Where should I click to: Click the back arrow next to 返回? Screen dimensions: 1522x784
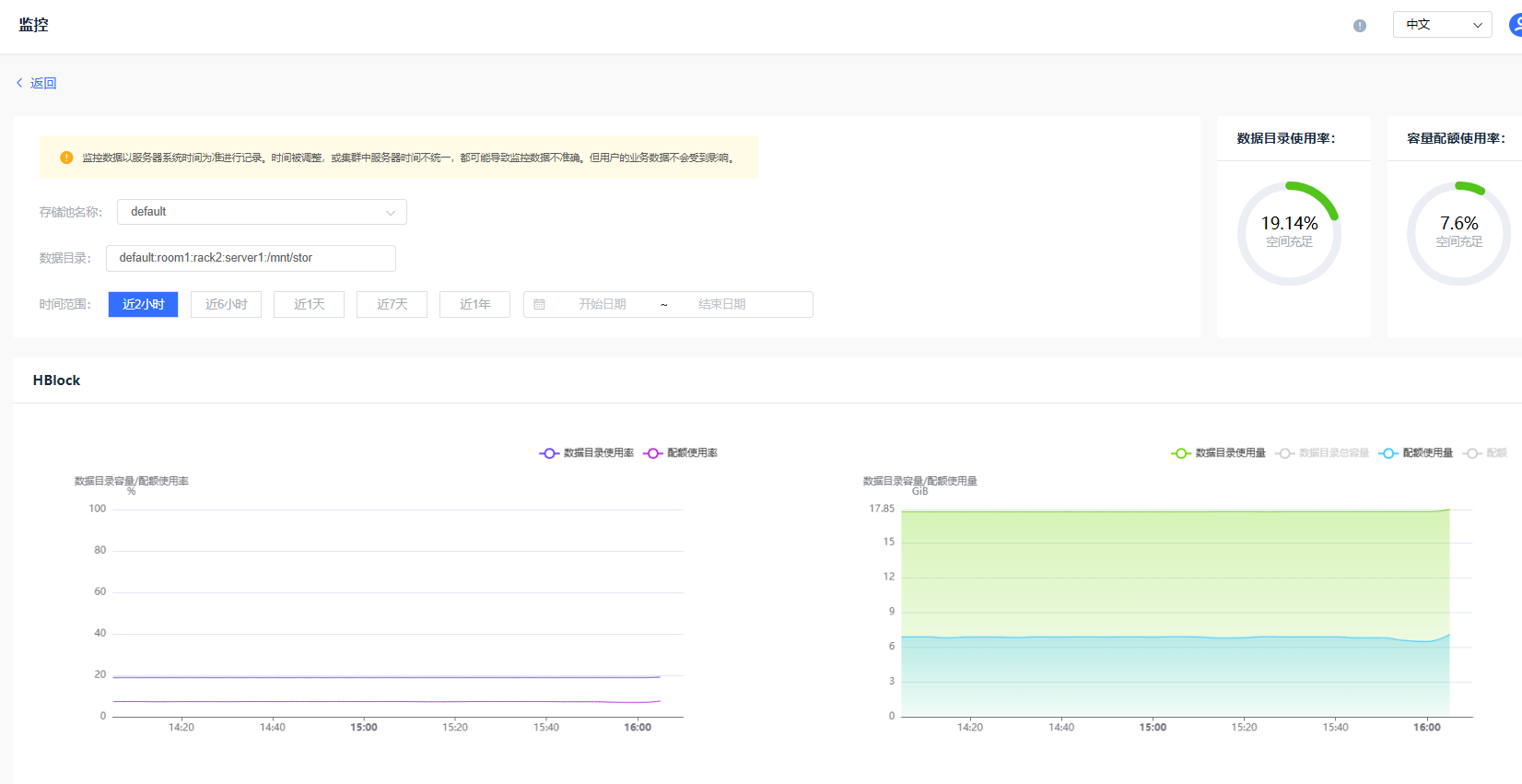point(19,83)
